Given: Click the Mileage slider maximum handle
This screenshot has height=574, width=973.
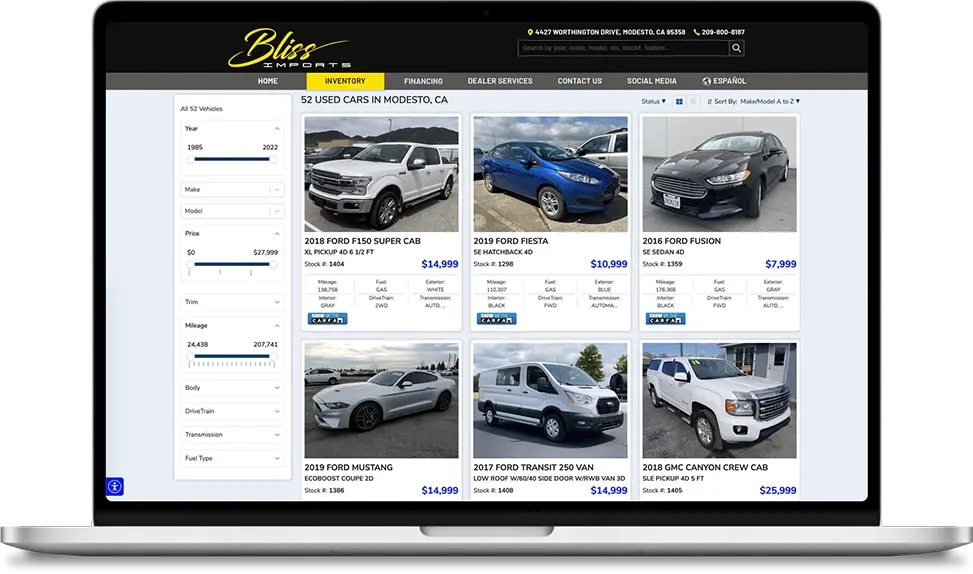Looking at the screenshot, I should [x=273, y=356].
